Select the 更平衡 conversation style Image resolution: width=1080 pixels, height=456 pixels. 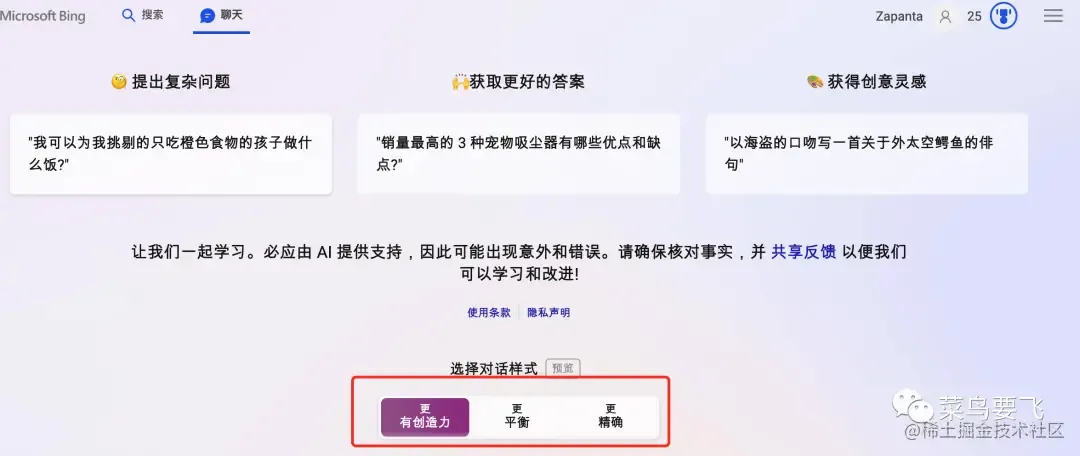pos(517,417)
